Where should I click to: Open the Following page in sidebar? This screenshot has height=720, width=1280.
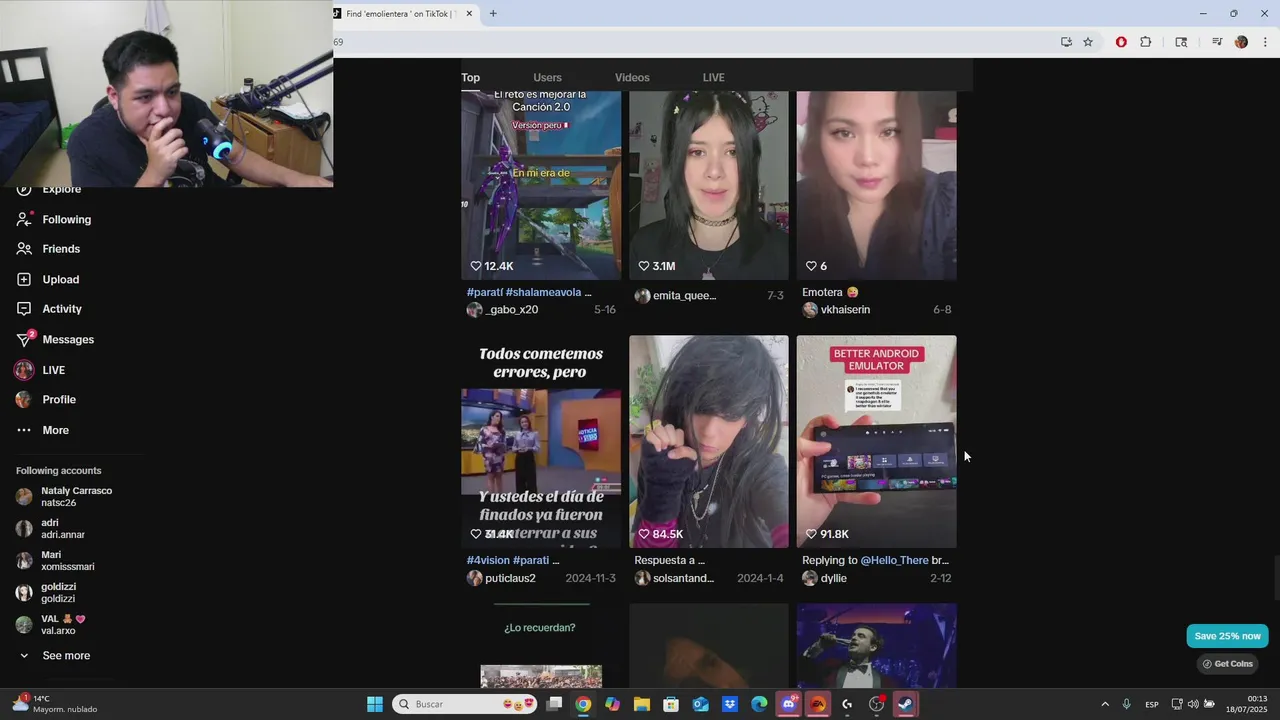(66, 219)
